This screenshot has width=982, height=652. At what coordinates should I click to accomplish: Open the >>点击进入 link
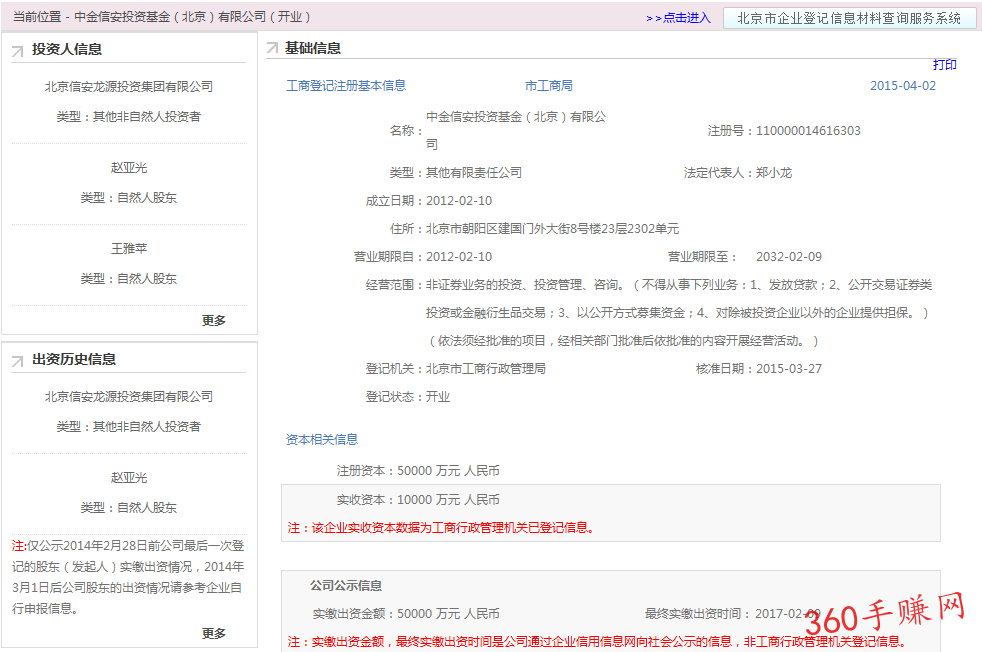tap(678, 18)
